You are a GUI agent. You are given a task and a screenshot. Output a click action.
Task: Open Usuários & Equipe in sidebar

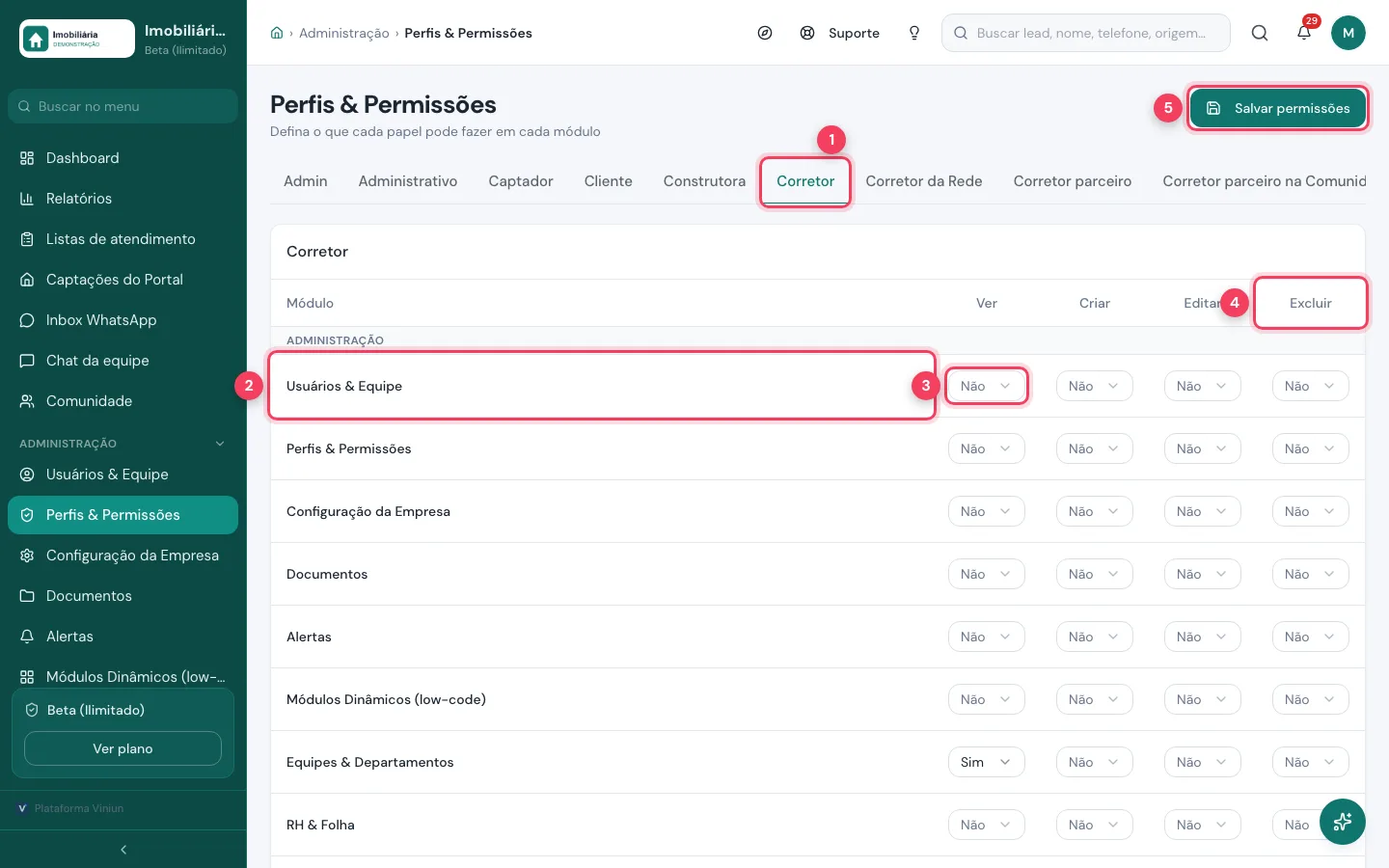click(x=123, y=475)
